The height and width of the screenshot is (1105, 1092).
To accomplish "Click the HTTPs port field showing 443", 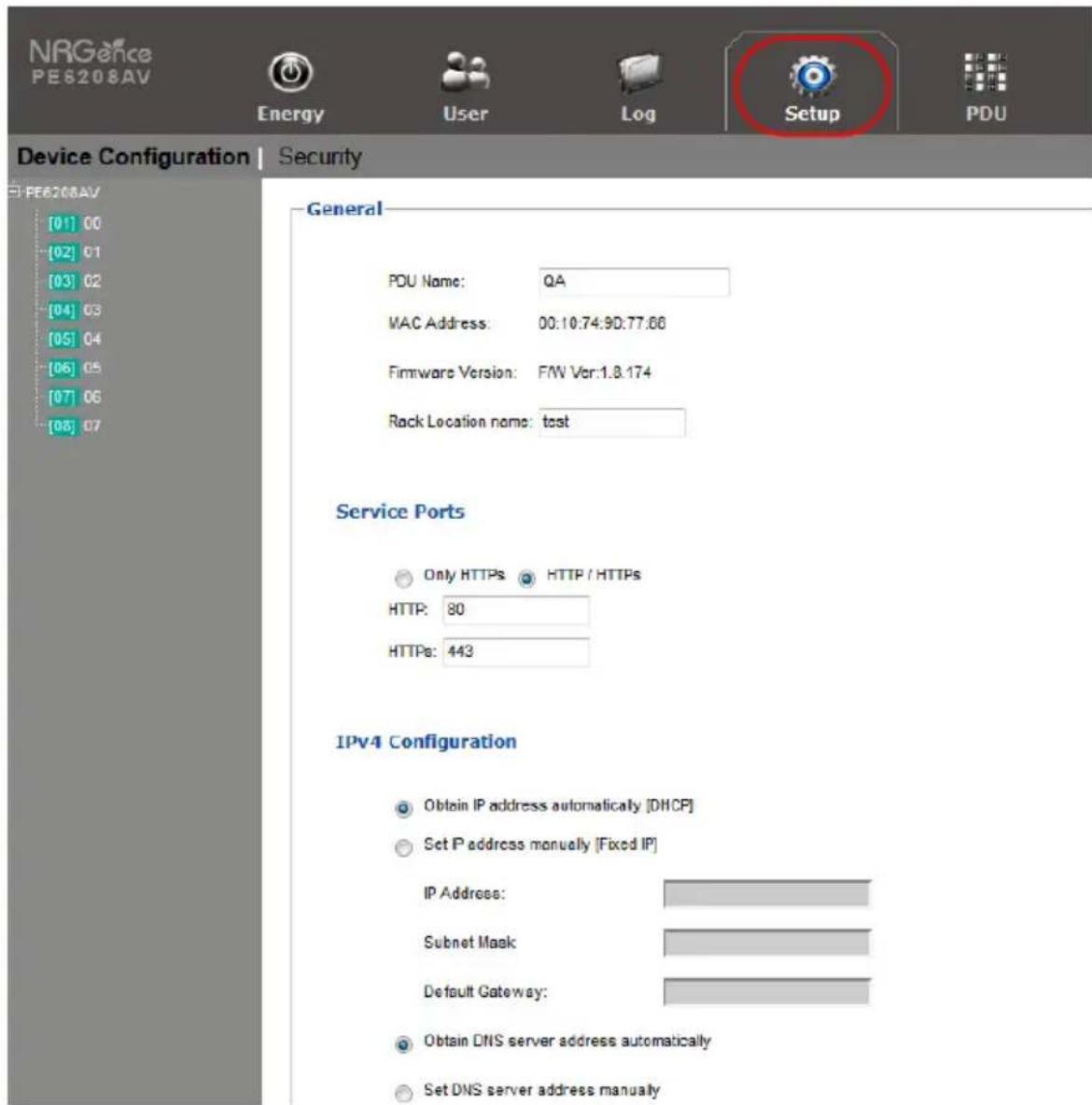I will pos(515,651).
